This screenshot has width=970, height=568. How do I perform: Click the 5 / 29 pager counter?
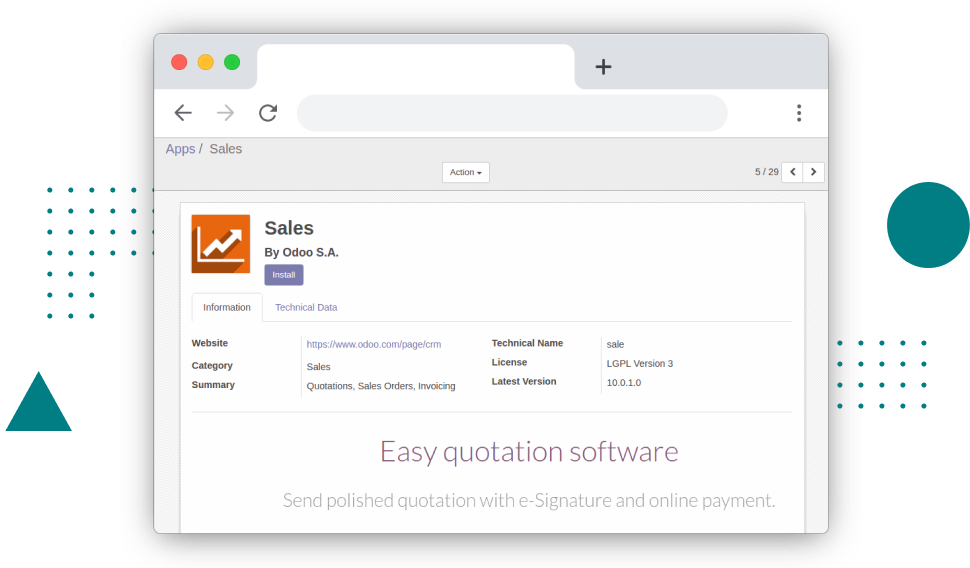766,172
